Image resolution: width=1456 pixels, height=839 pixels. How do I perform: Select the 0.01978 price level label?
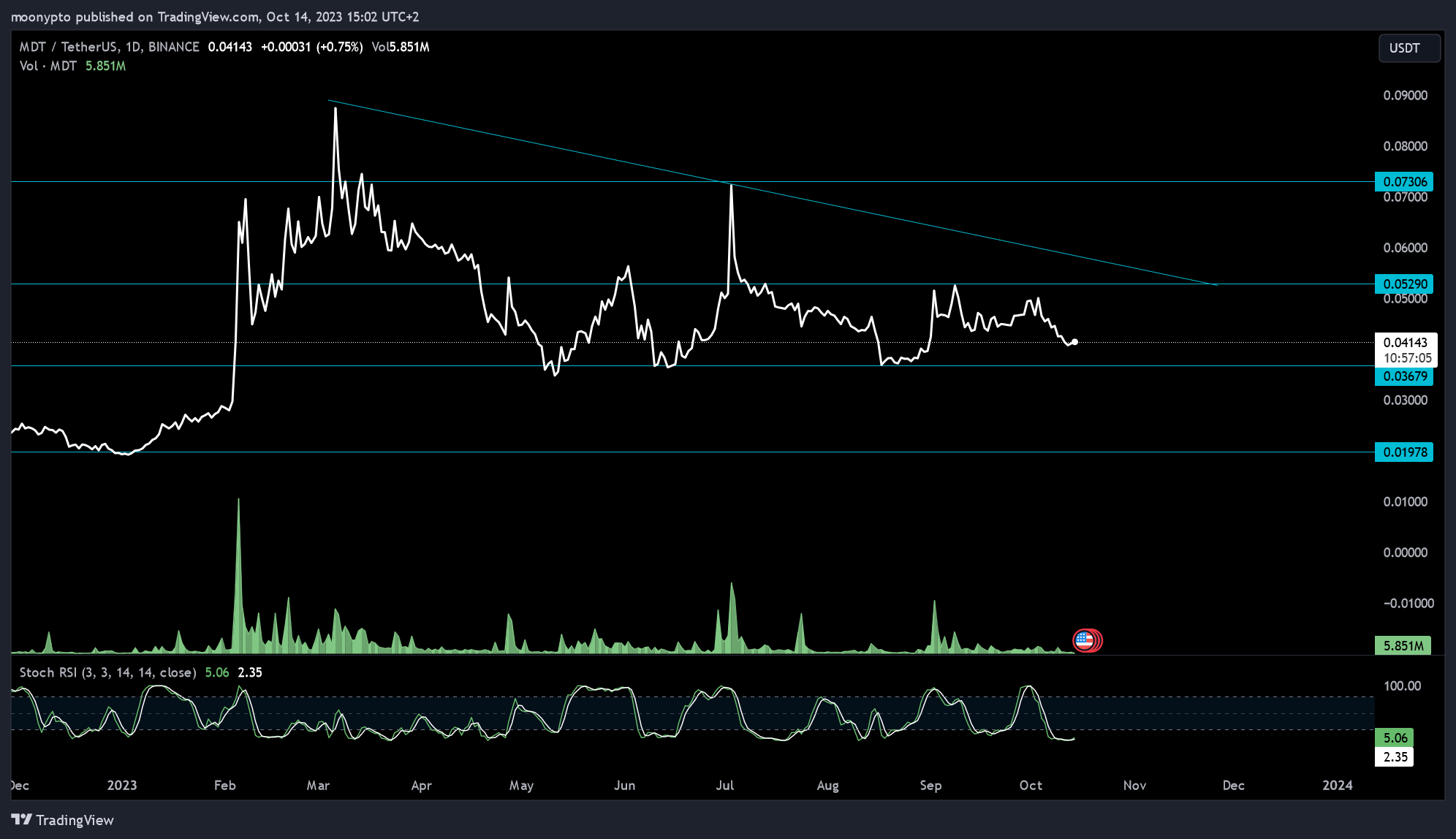tap(1404, 452)
